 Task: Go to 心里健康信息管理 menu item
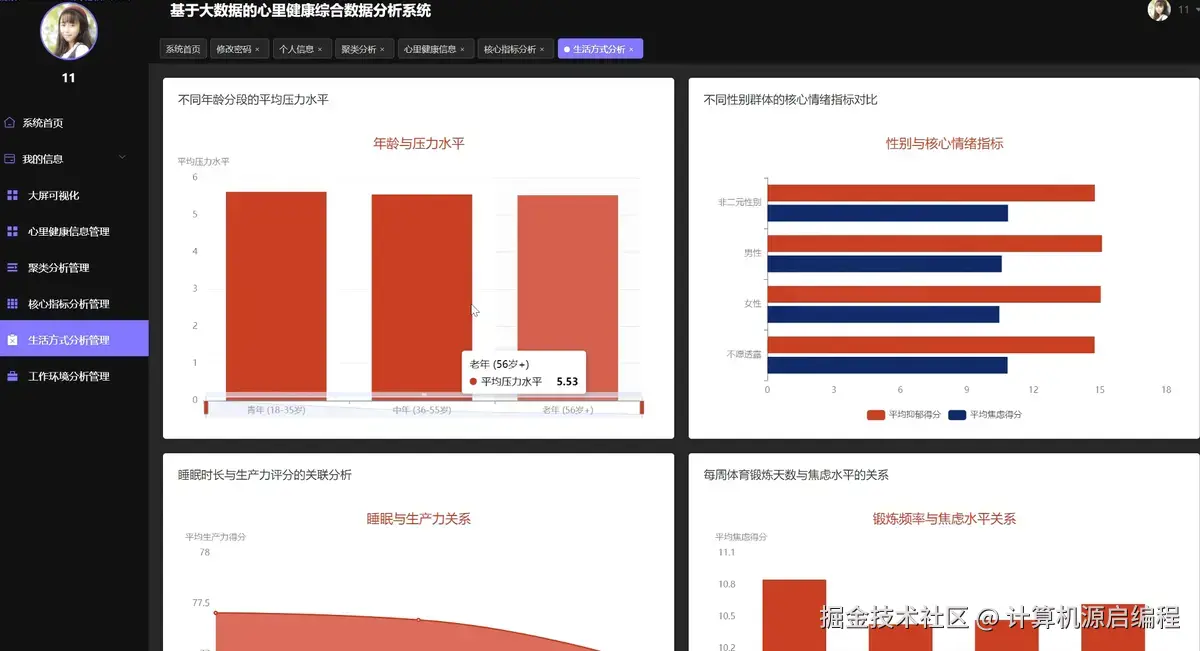pyautogui.click(x=69, y=231)
